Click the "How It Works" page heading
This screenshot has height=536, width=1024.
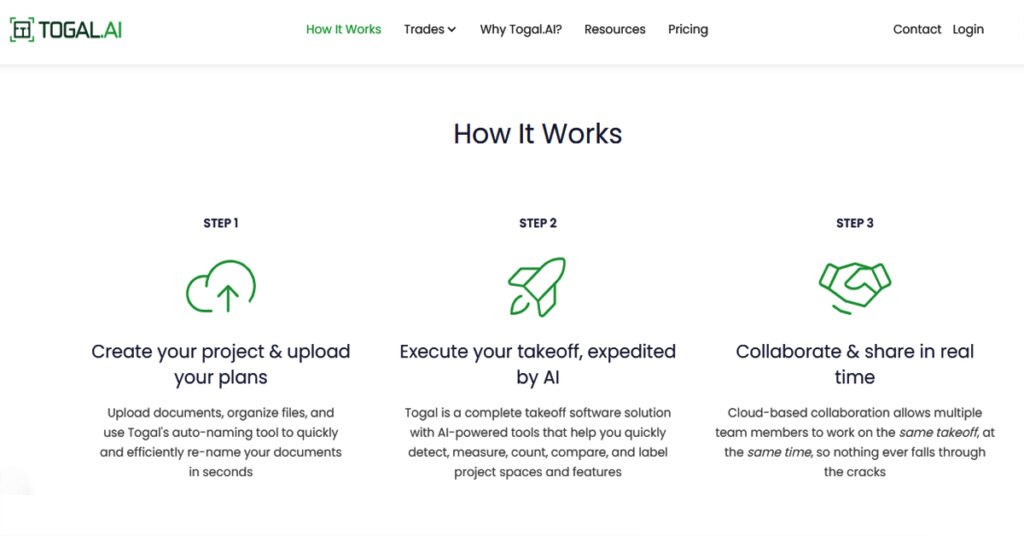537,134
